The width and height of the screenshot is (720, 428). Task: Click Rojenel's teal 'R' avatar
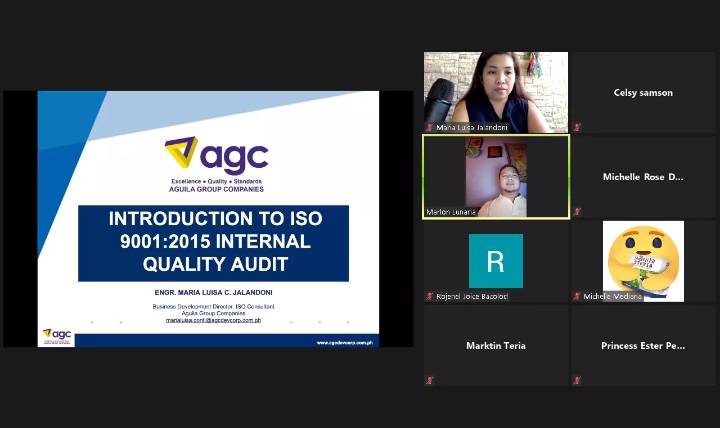[495, 261]
